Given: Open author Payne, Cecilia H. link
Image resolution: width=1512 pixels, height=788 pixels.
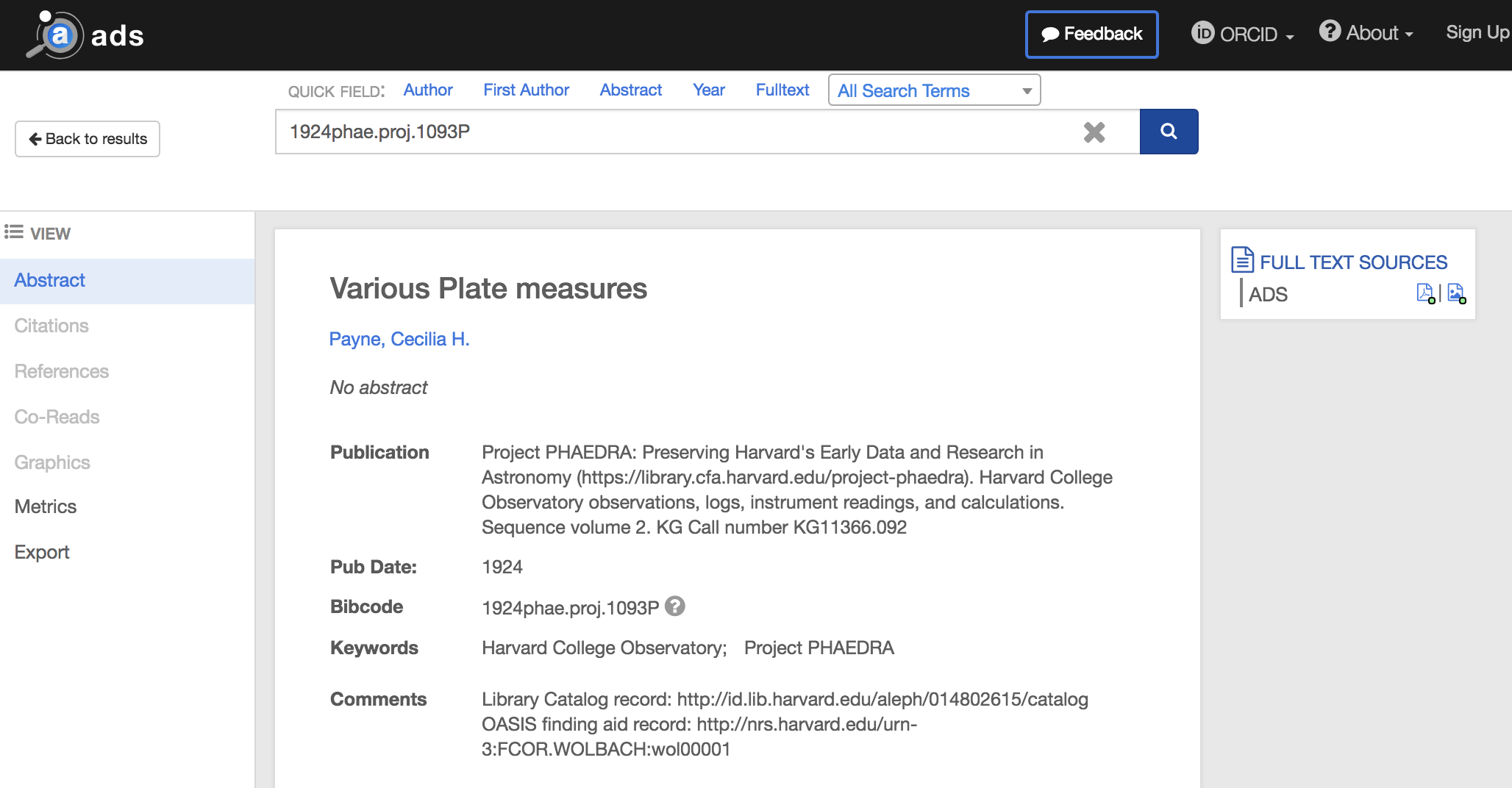Looking at the screenshot, I should pos(399,339).
